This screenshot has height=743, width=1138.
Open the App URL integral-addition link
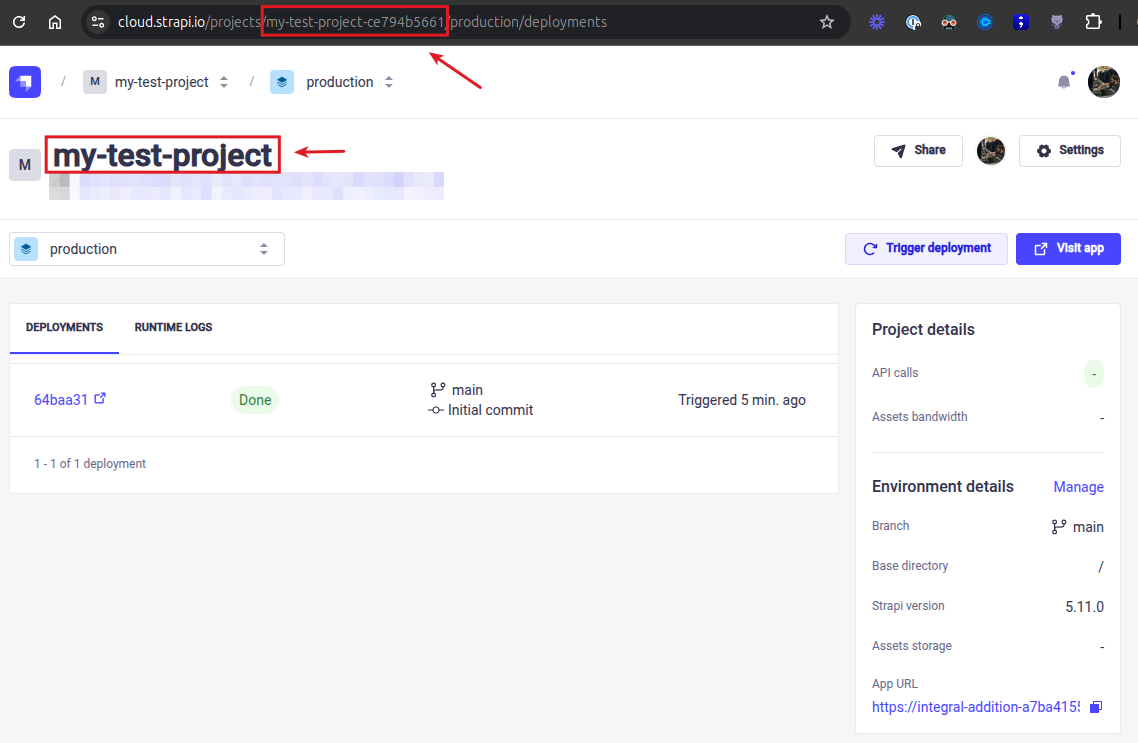pyautogui.click(x=975, y=707)
